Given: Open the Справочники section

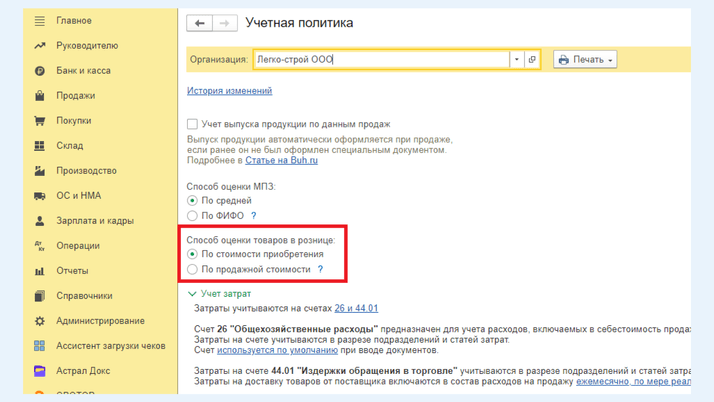Looking at the screenshot, I should point(84,296).
